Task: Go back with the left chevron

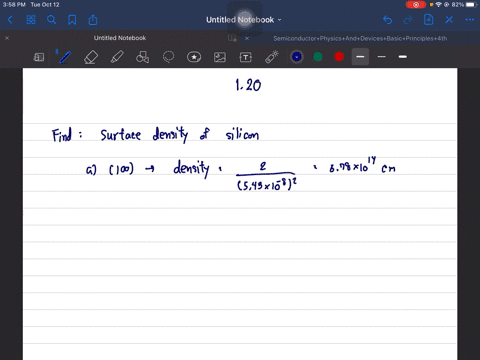Action: point(10,20)
